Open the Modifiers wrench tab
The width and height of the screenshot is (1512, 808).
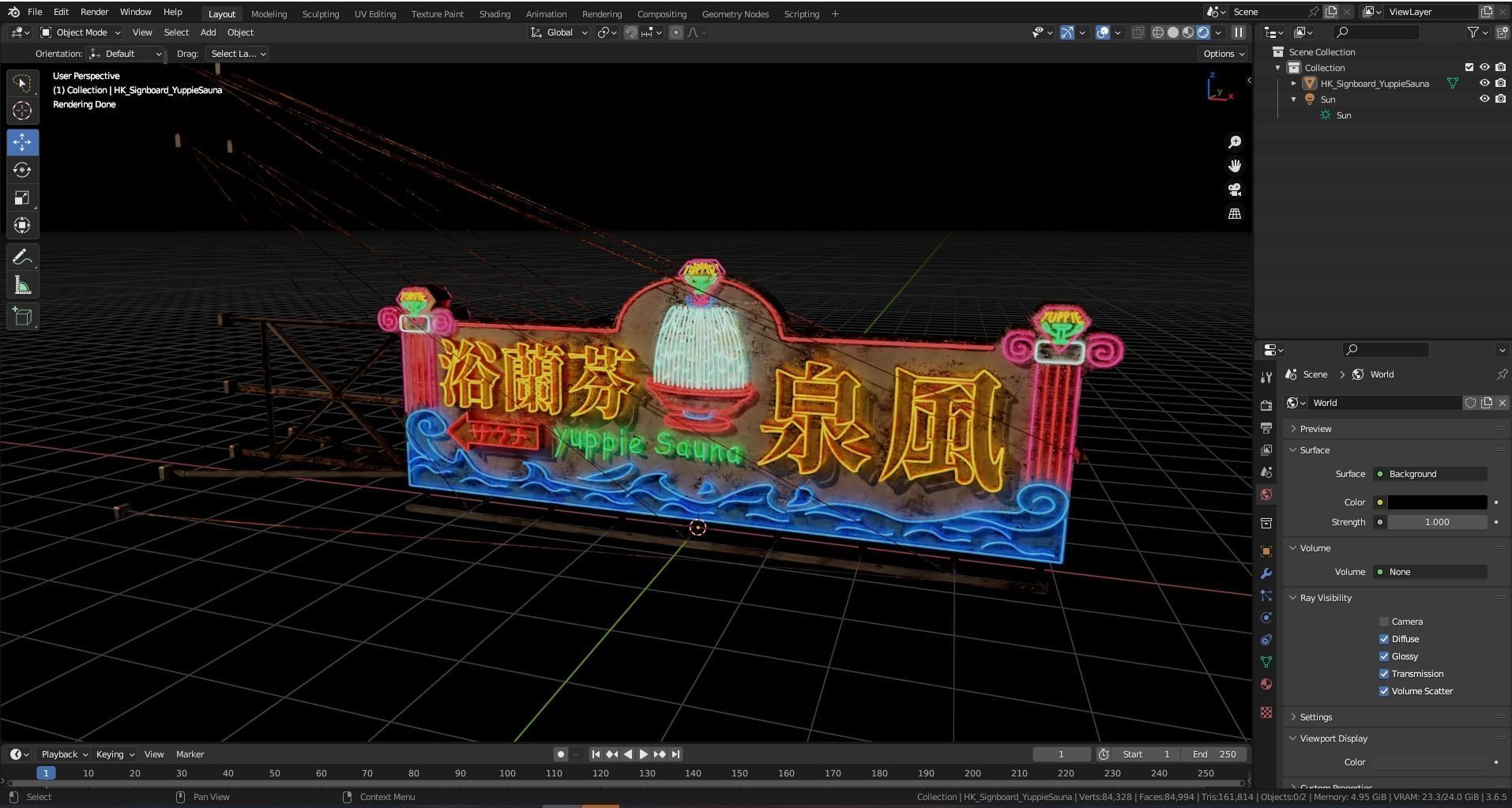[x=1266, y=573]
